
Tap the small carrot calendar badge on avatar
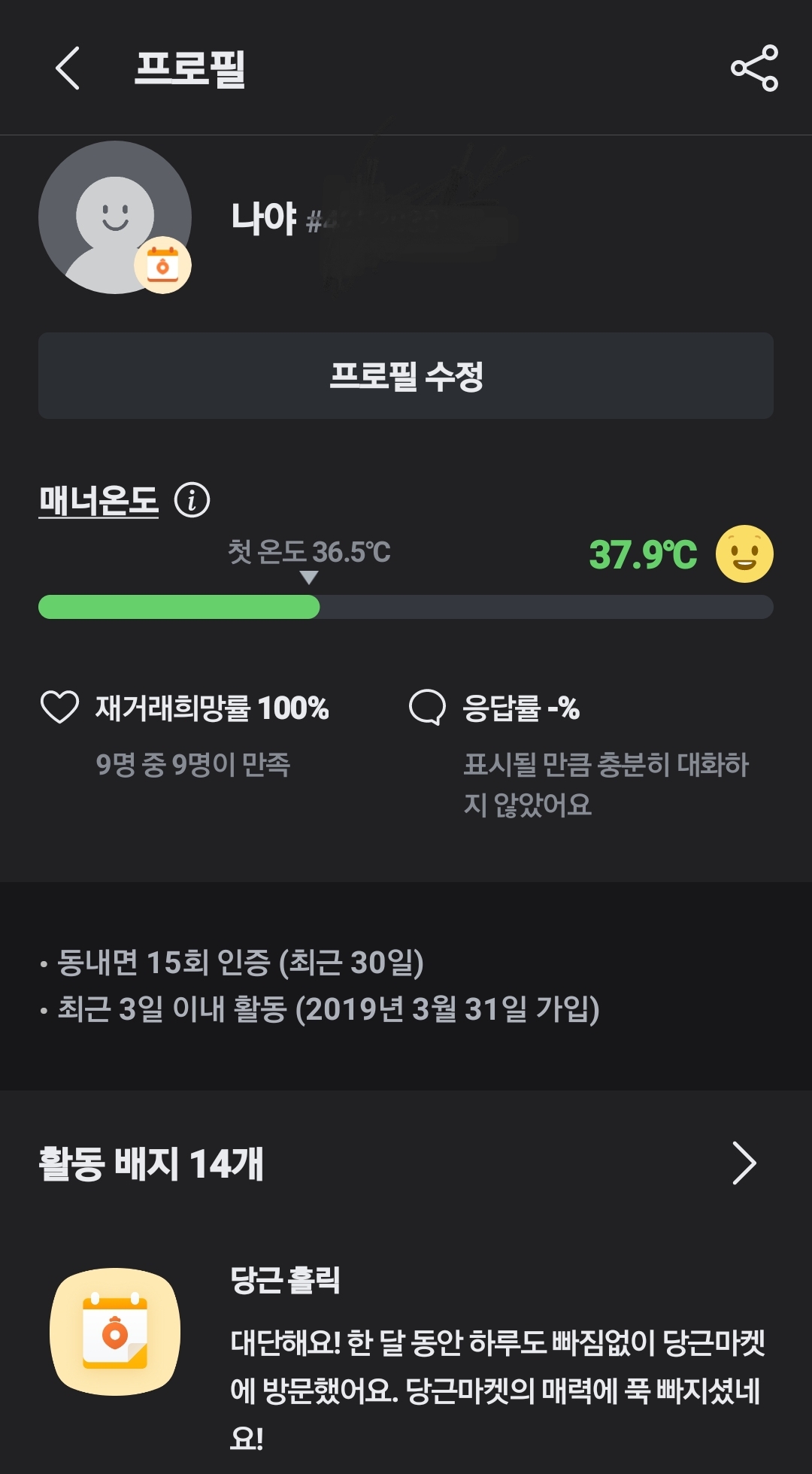pyautogui.click(x=162, y=265)
